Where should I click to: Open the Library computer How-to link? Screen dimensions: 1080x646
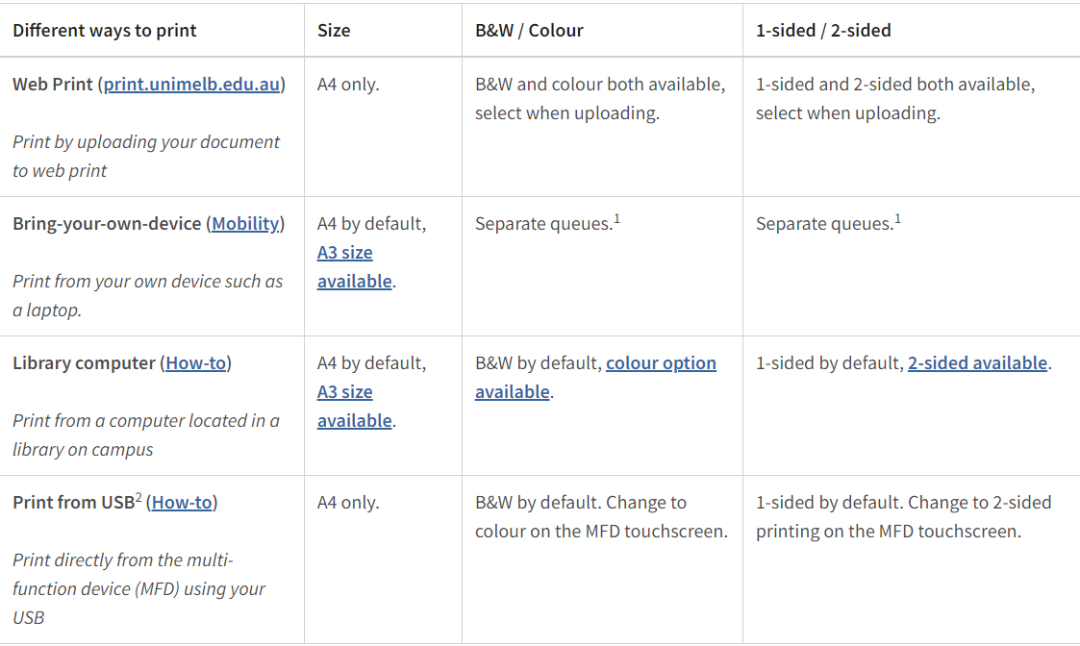(x=196, y=363)
